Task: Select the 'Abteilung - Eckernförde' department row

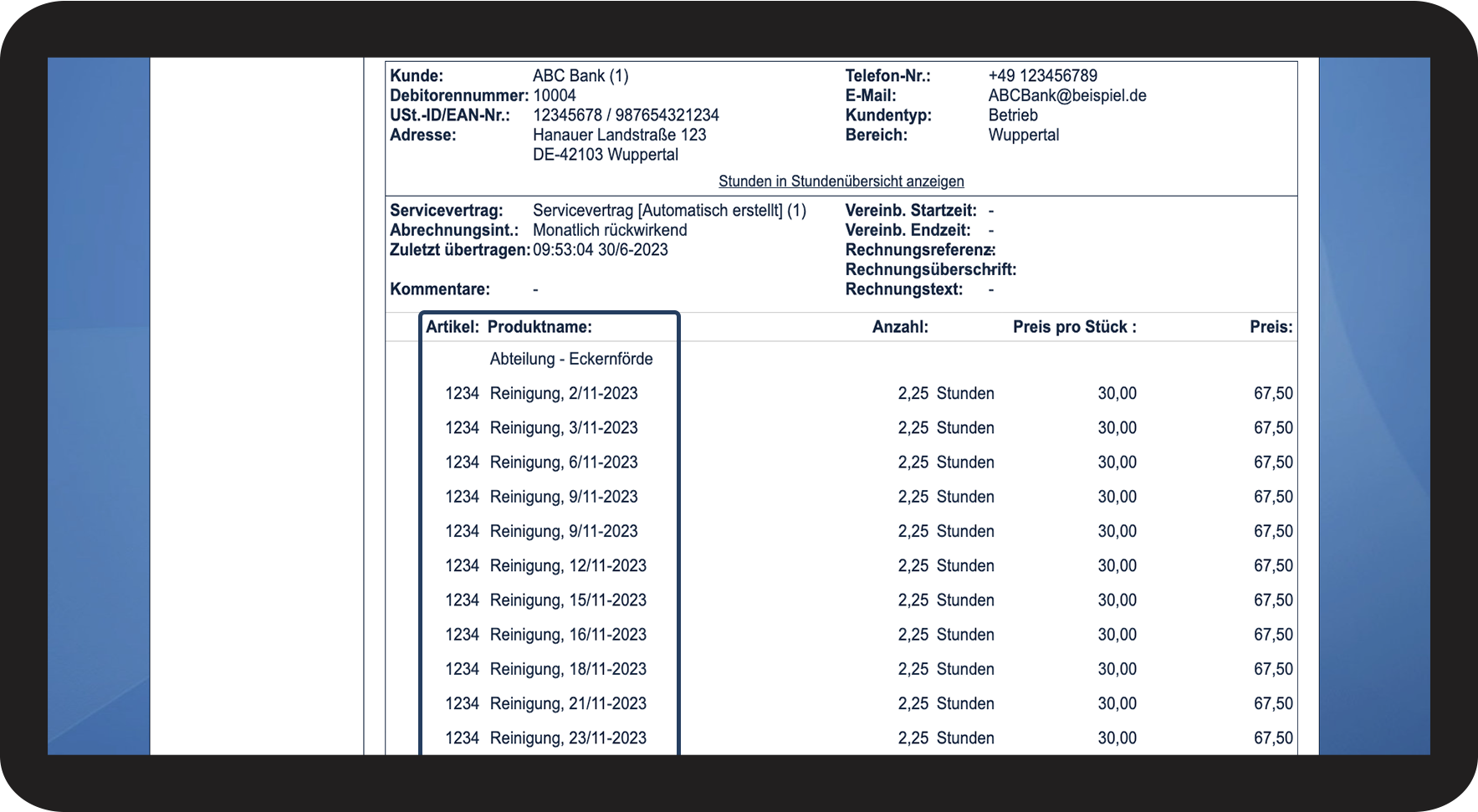Action: pyautogui.click(x=571, y=359)
